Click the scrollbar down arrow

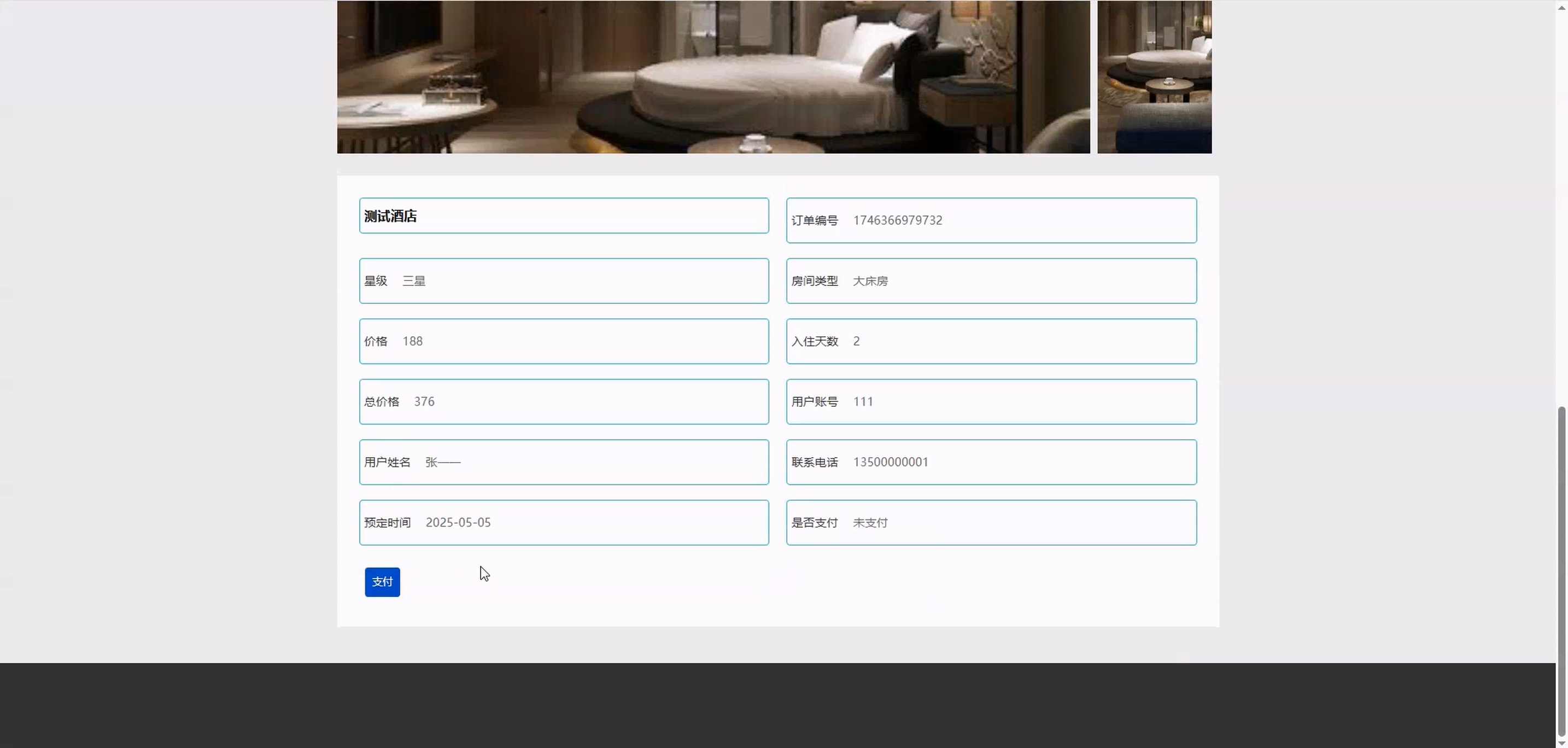(1561, 743)
